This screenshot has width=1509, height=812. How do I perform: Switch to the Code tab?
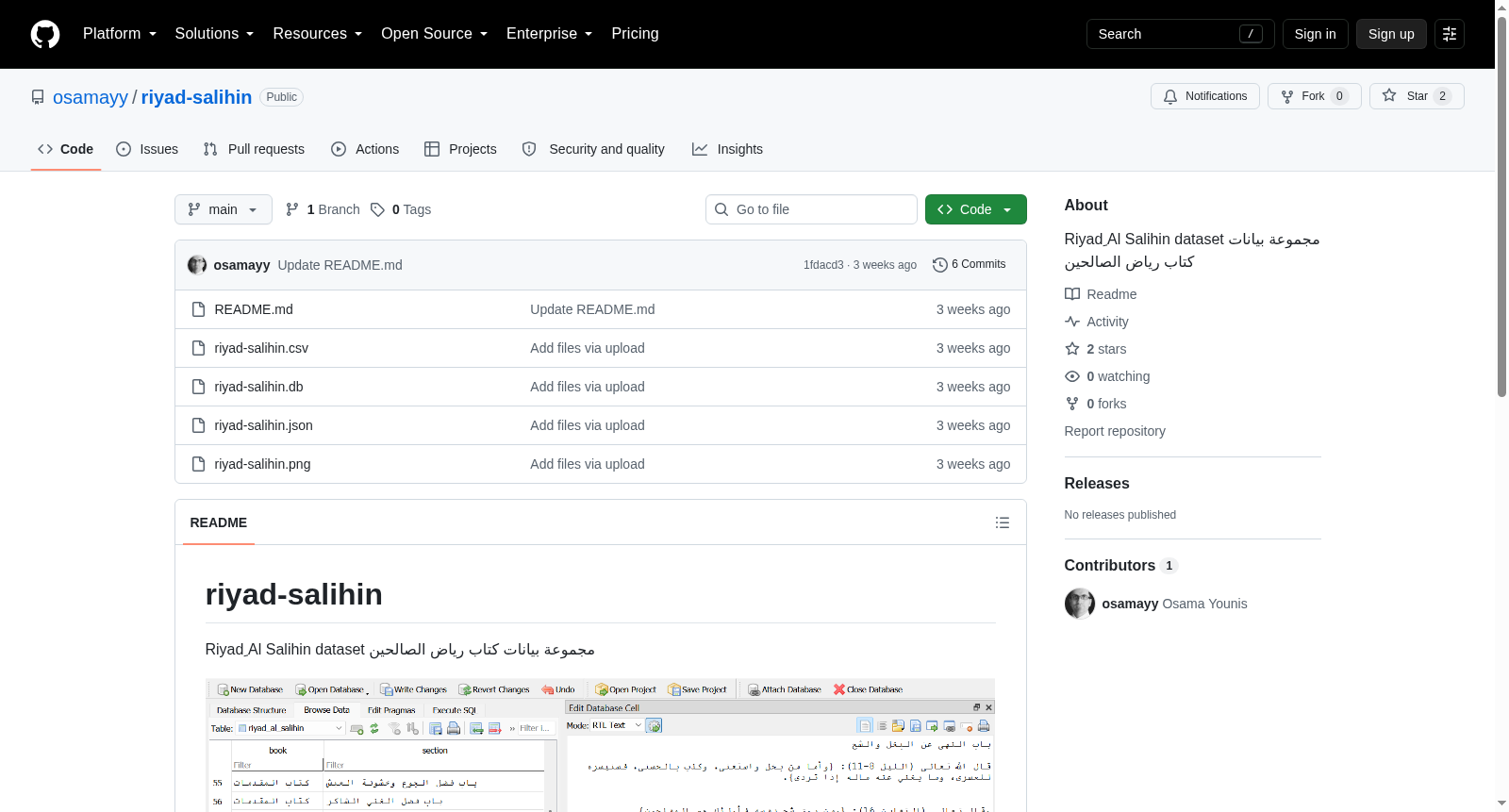point(66,149)
